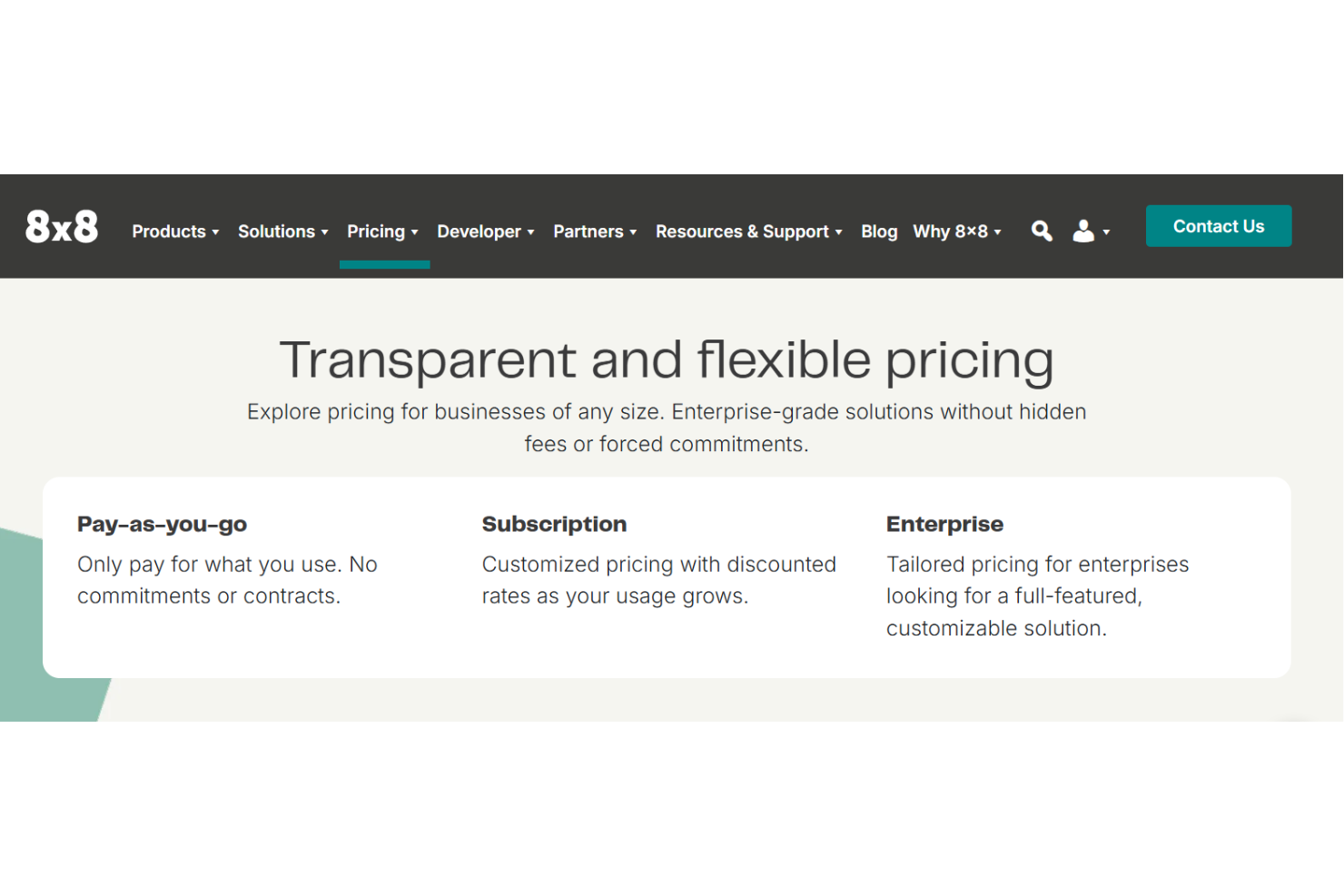Open the Solutions dropdown menu

pos(282,231)
